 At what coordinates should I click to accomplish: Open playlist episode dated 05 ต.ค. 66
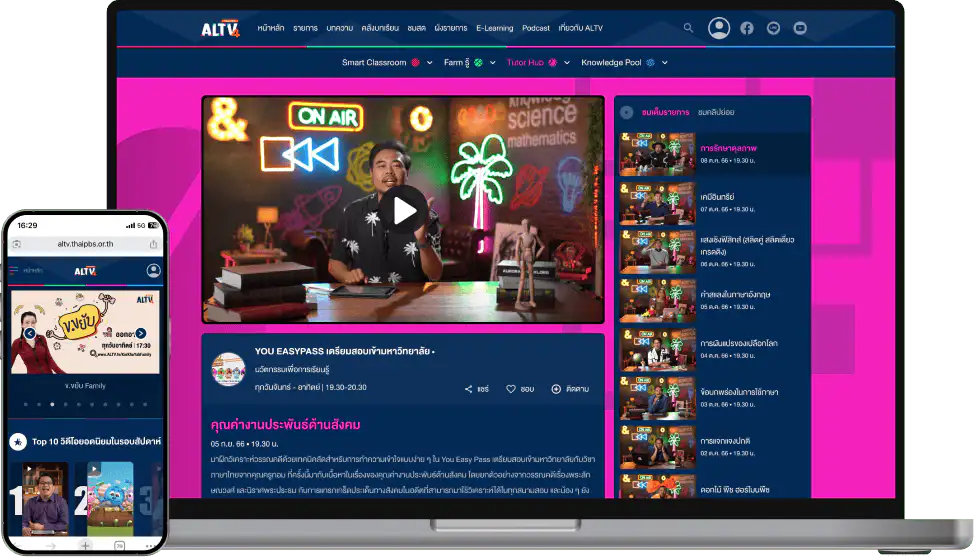[x=714, y=301]
